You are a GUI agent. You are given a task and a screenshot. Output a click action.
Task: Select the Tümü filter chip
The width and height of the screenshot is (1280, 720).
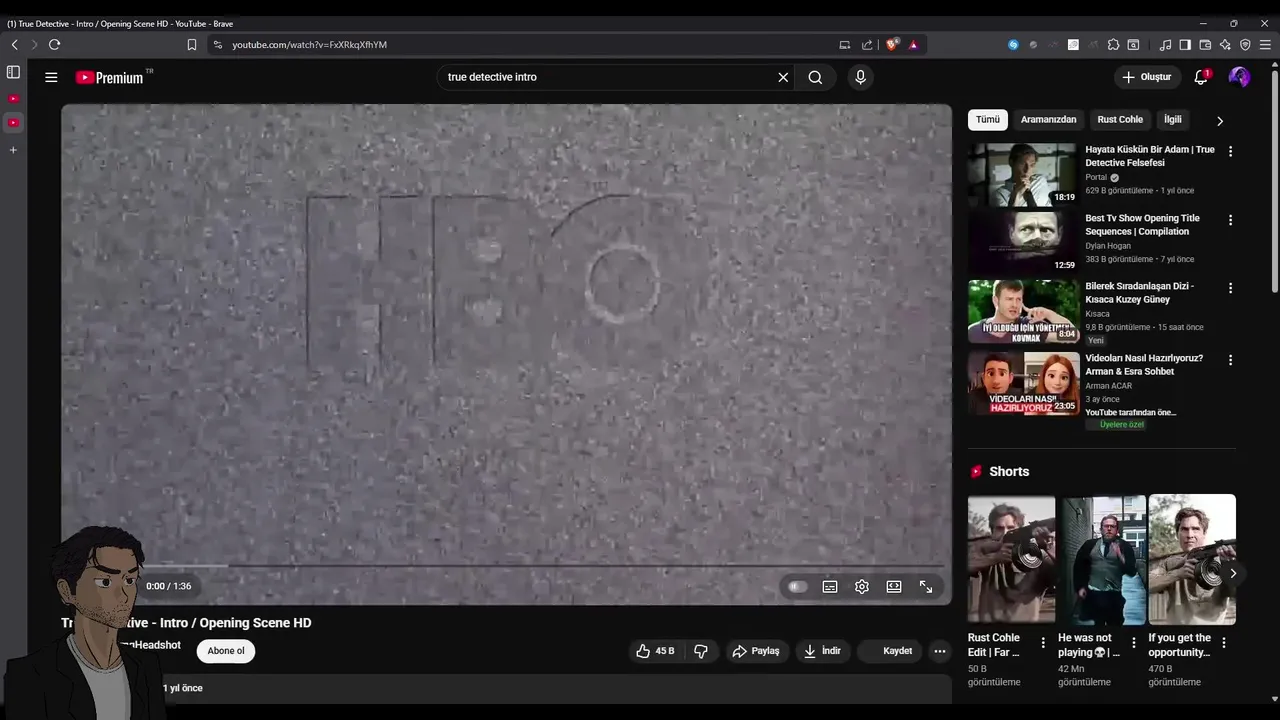(x=988, y=120)
